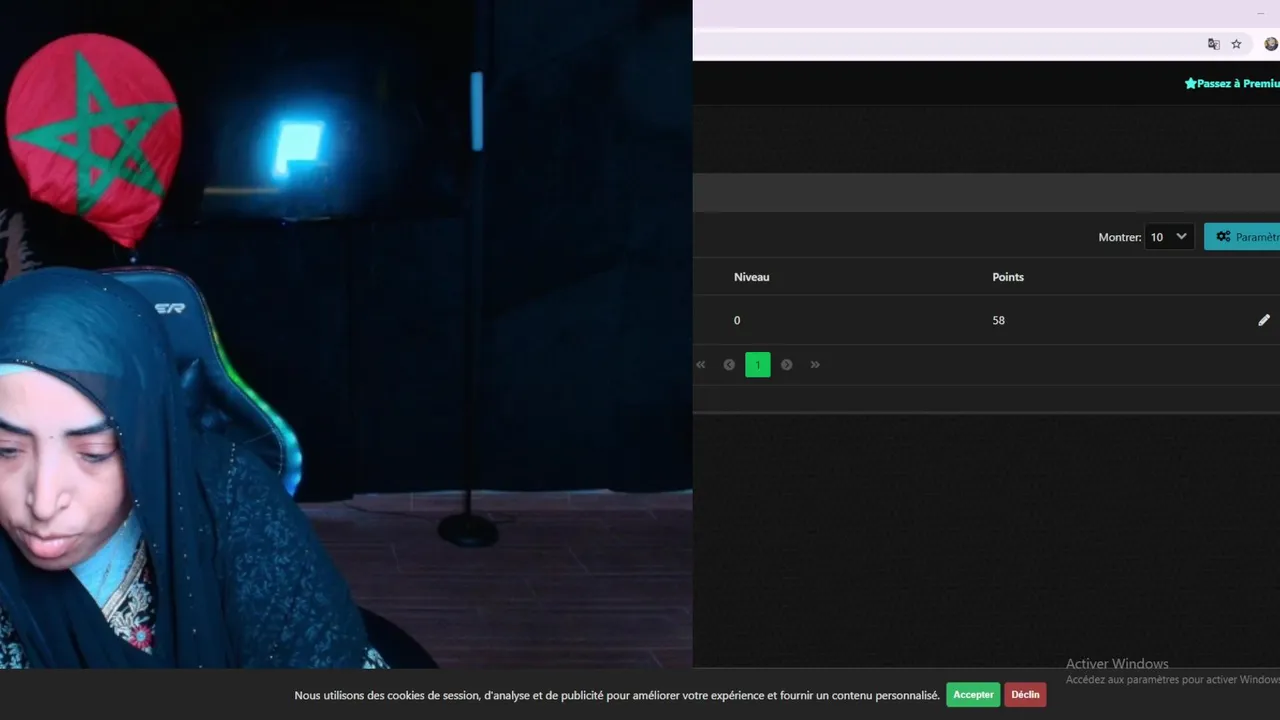Click the Passez à Premium link
The width and height of the screenshot is (1280, 720).
tap(1232, 84)
